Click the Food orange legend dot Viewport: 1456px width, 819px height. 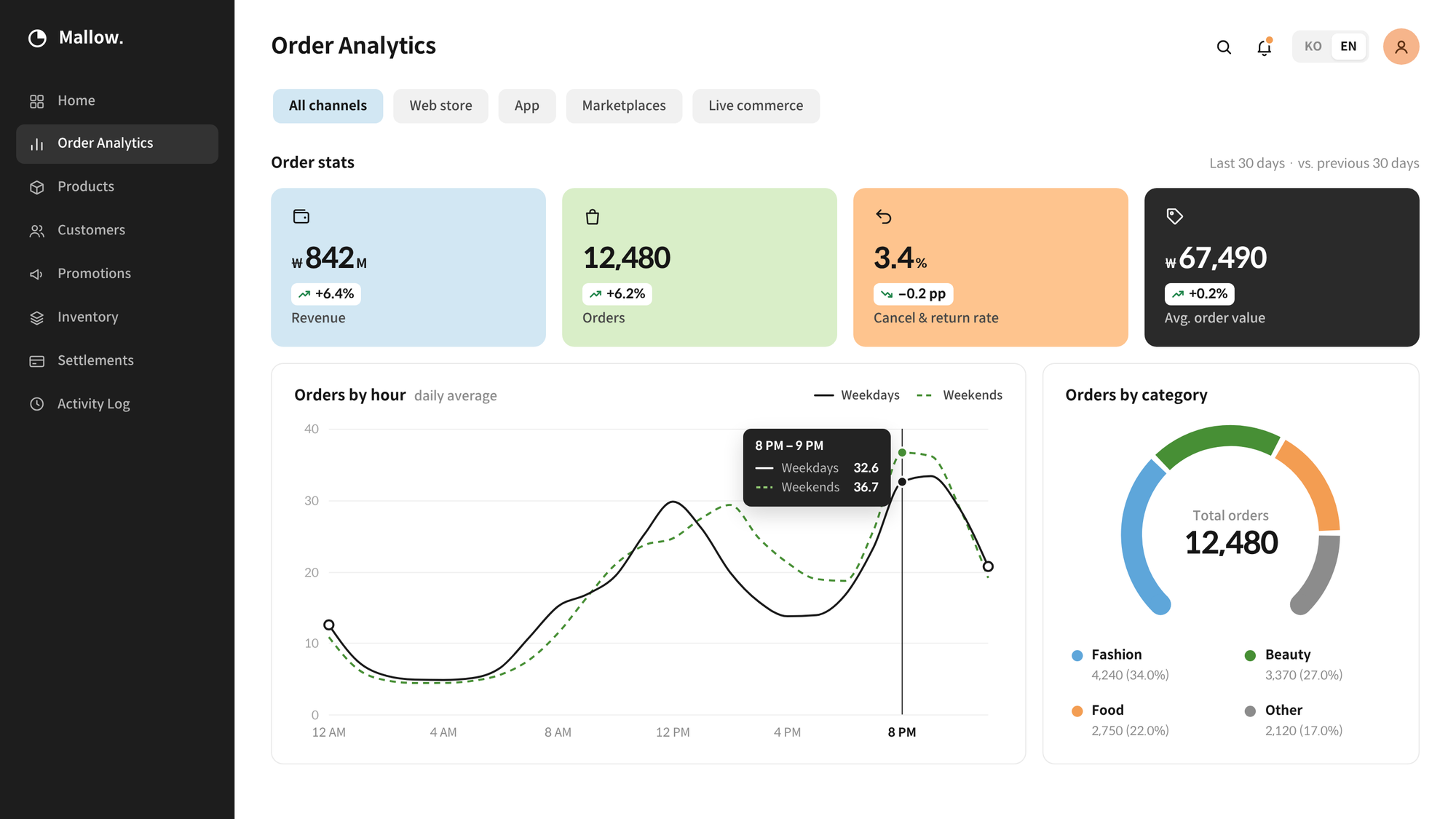tap(1077, 711)
